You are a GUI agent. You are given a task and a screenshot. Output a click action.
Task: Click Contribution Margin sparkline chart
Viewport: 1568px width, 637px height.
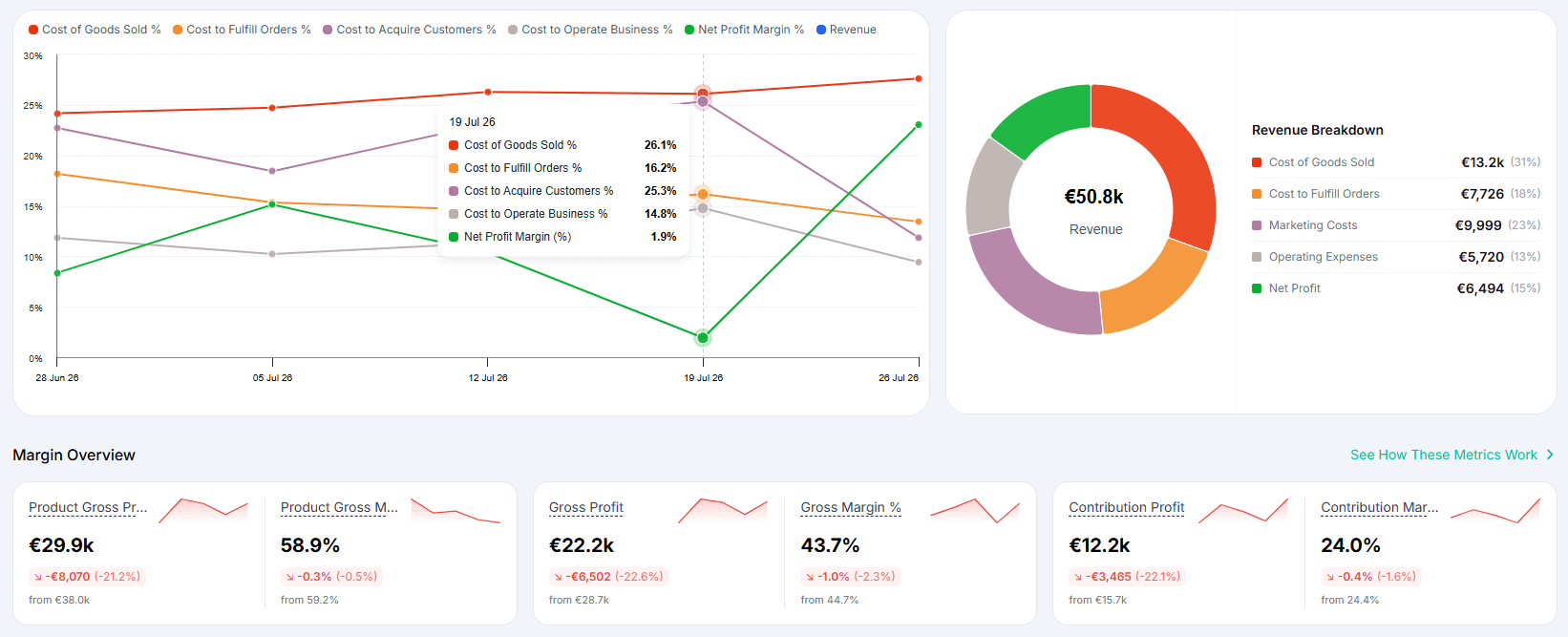(1495, 510)
